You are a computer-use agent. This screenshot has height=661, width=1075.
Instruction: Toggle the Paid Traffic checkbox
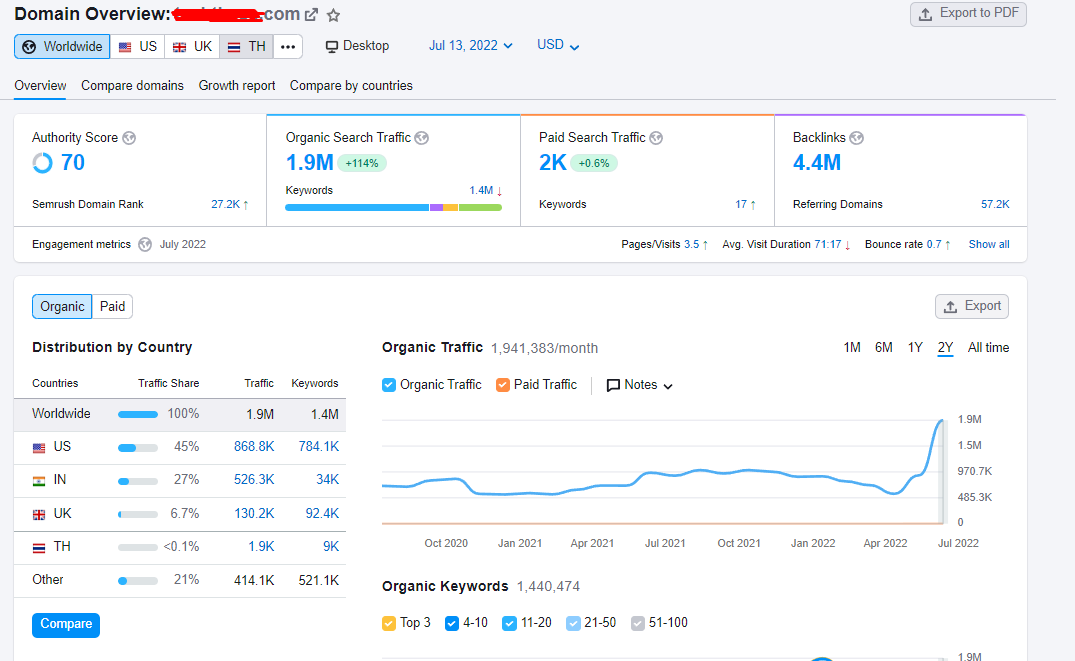(x=503, y=385)
